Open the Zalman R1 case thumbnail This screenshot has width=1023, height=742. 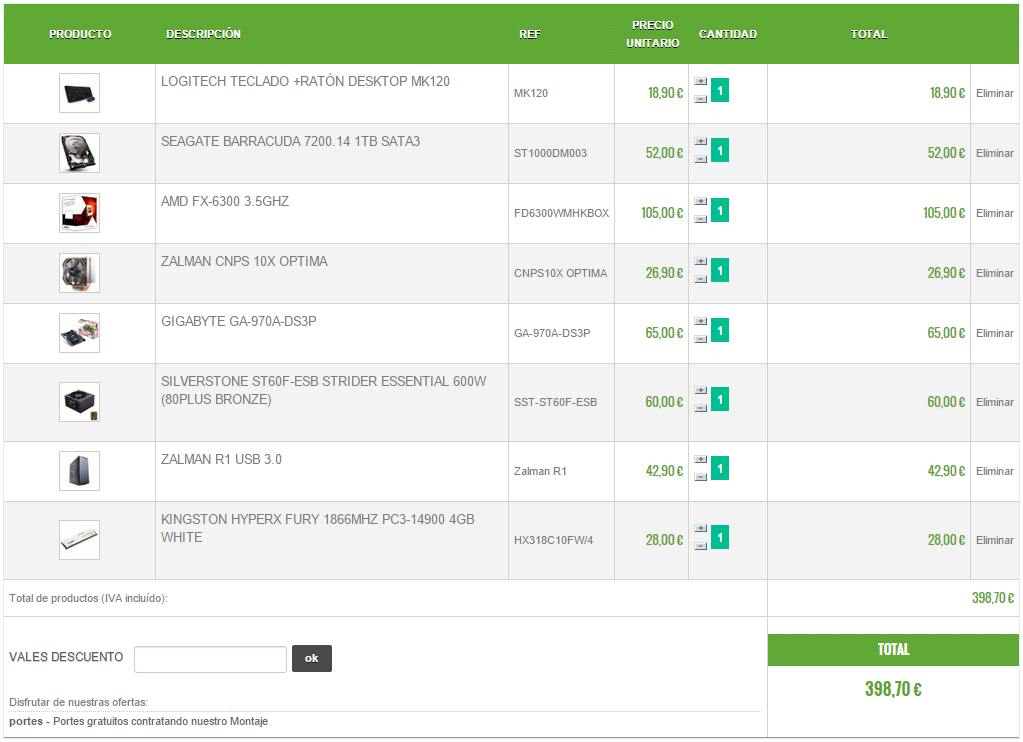pyautogui.click(x=80, y=471)
